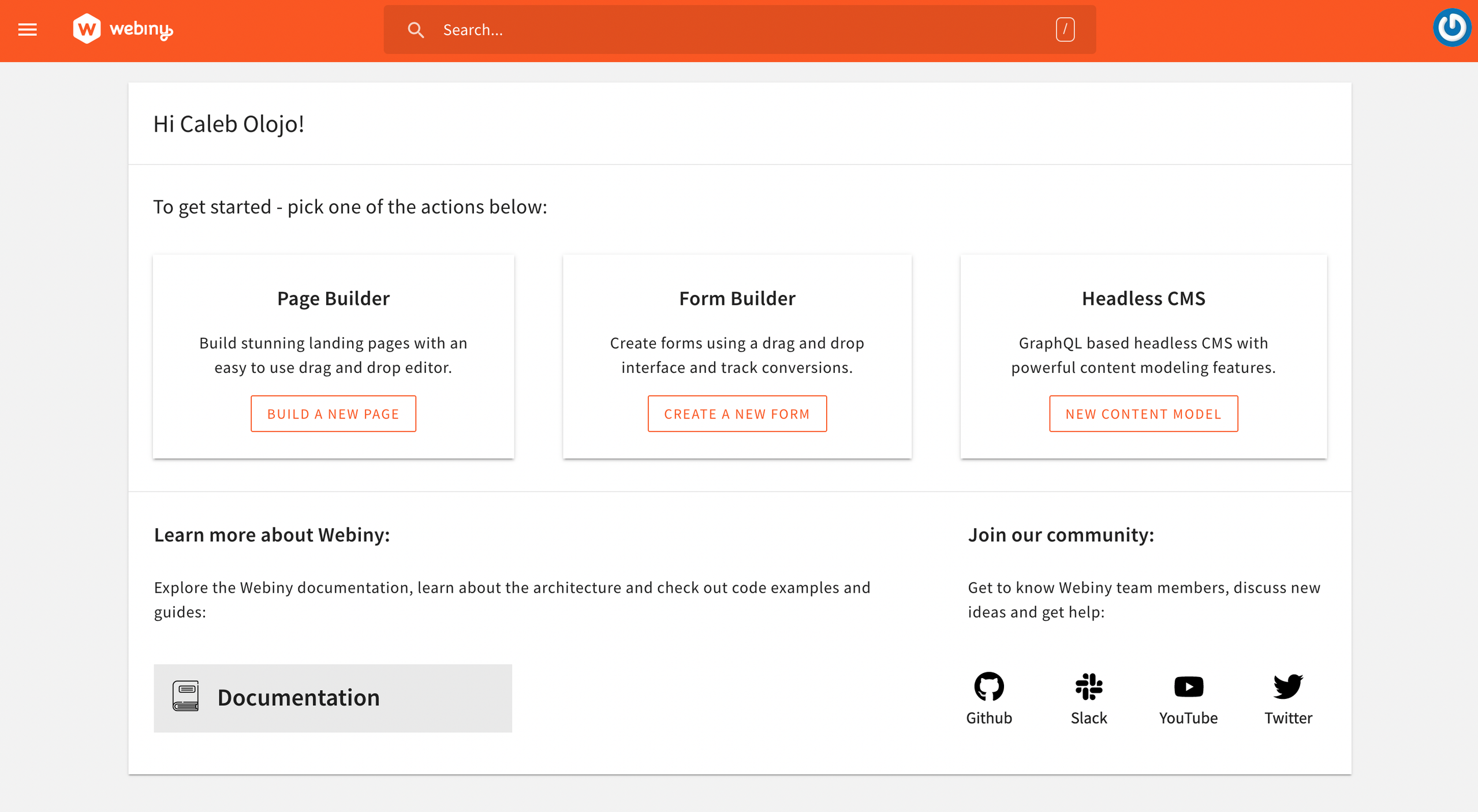
Task: Click the search magnifier icon
Action: (416, 29)
